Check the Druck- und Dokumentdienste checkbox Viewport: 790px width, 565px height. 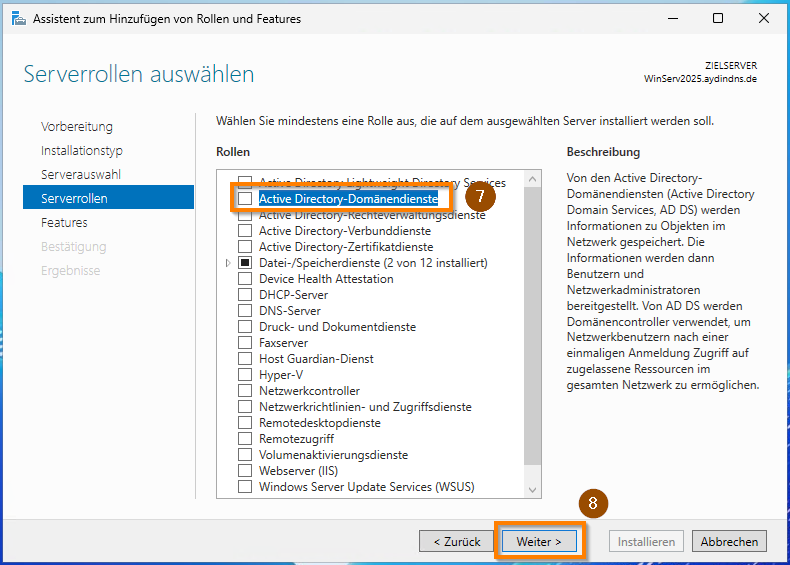245,327
